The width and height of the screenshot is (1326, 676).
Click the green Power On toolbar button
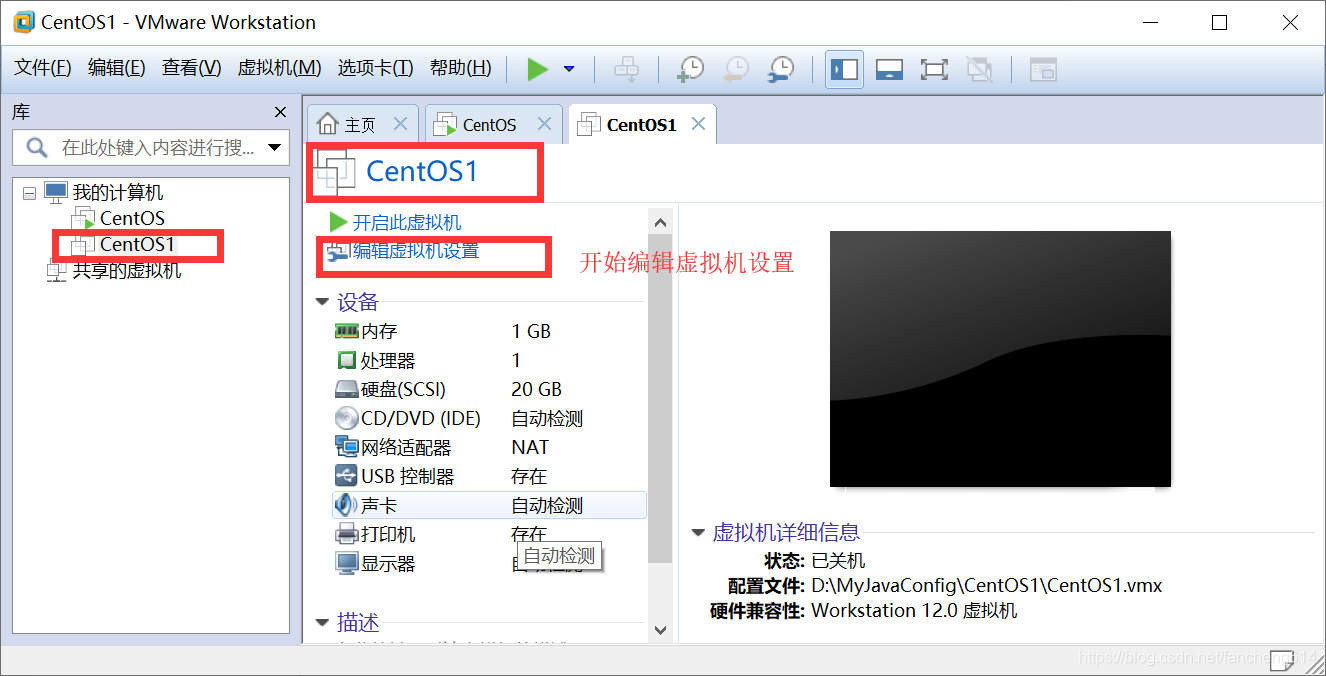click(x=538, y=69)
